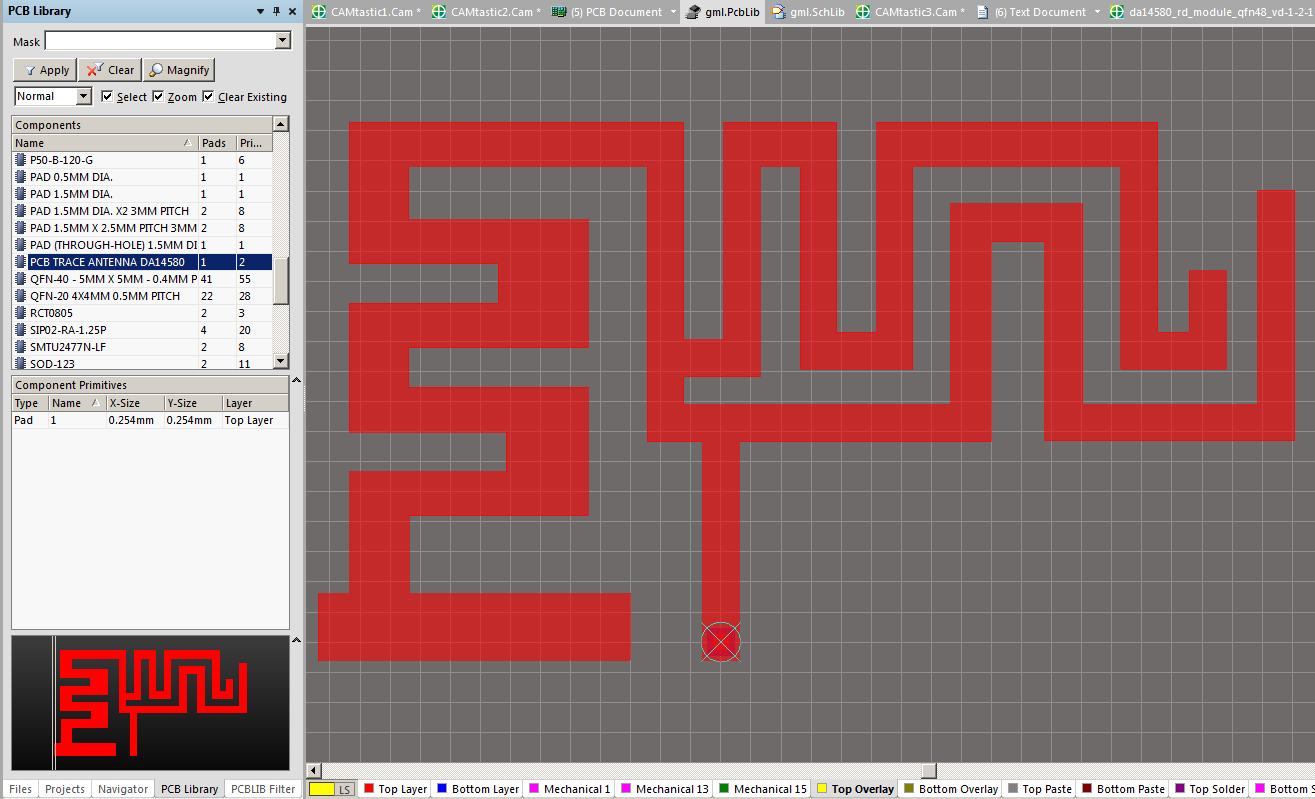Pin the PCB Library panel
This screenshot has height=799, width=1315.
point(276,11)
